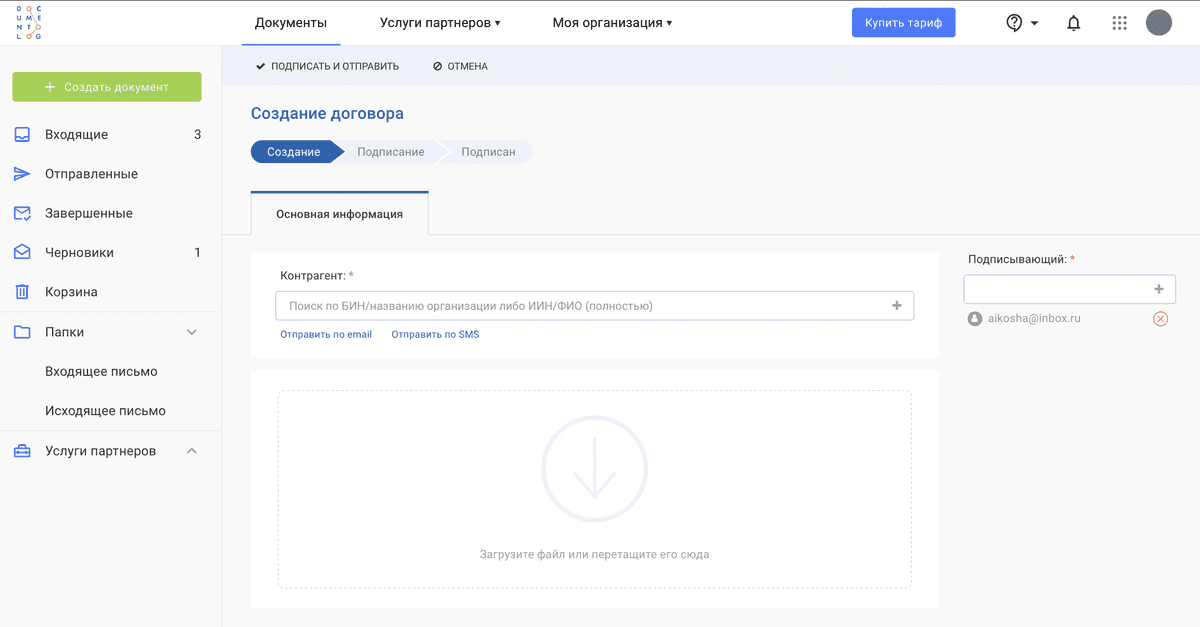Viewport: 1200px width, 627px height.
Task: Click the file upload drop zone
Action: tap(594, 489)
